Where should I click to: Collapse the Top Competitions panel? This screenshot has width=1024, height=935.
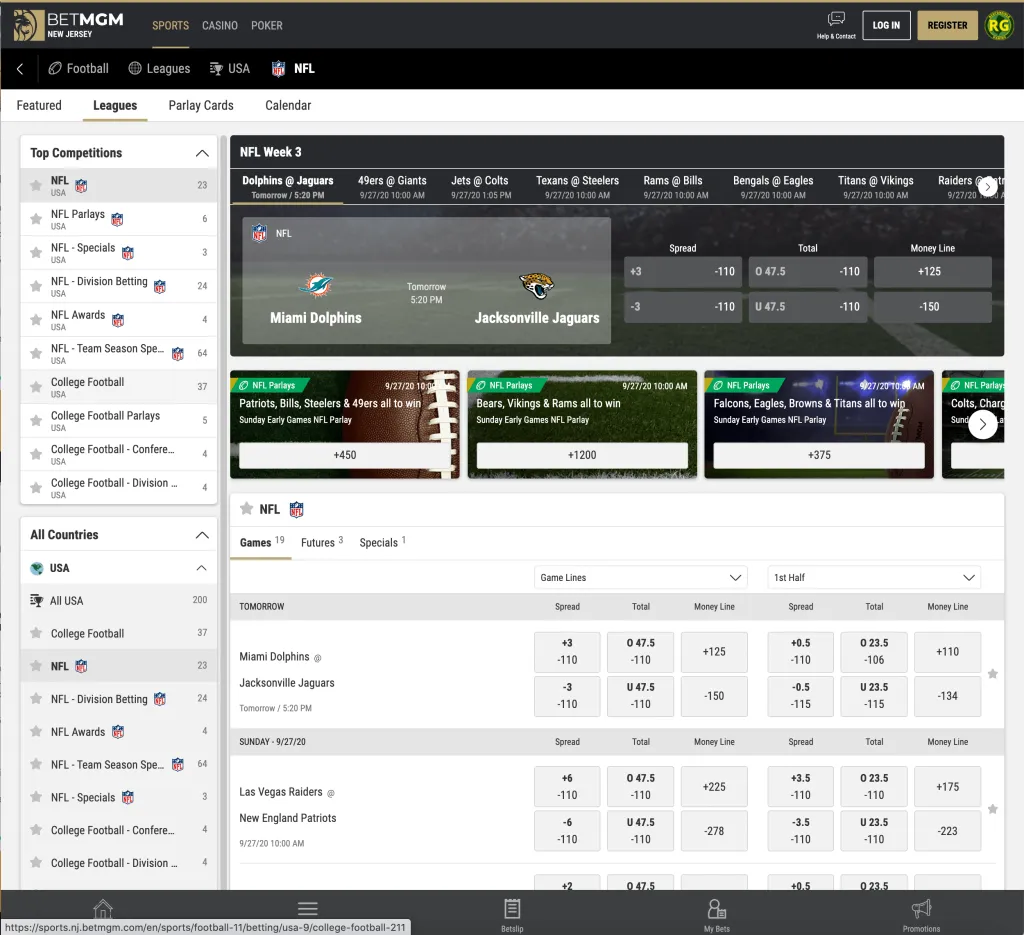(x=202, y=153)
